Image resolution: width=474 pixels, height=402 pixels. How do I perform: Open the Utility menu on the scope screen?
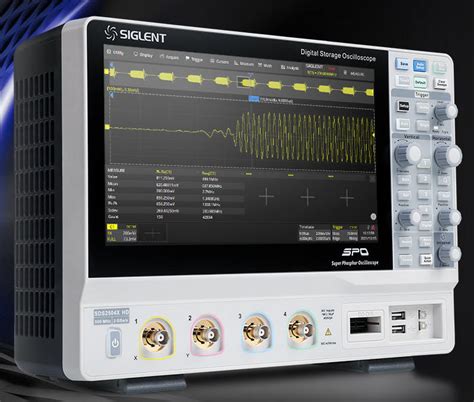tap(115, 52)
